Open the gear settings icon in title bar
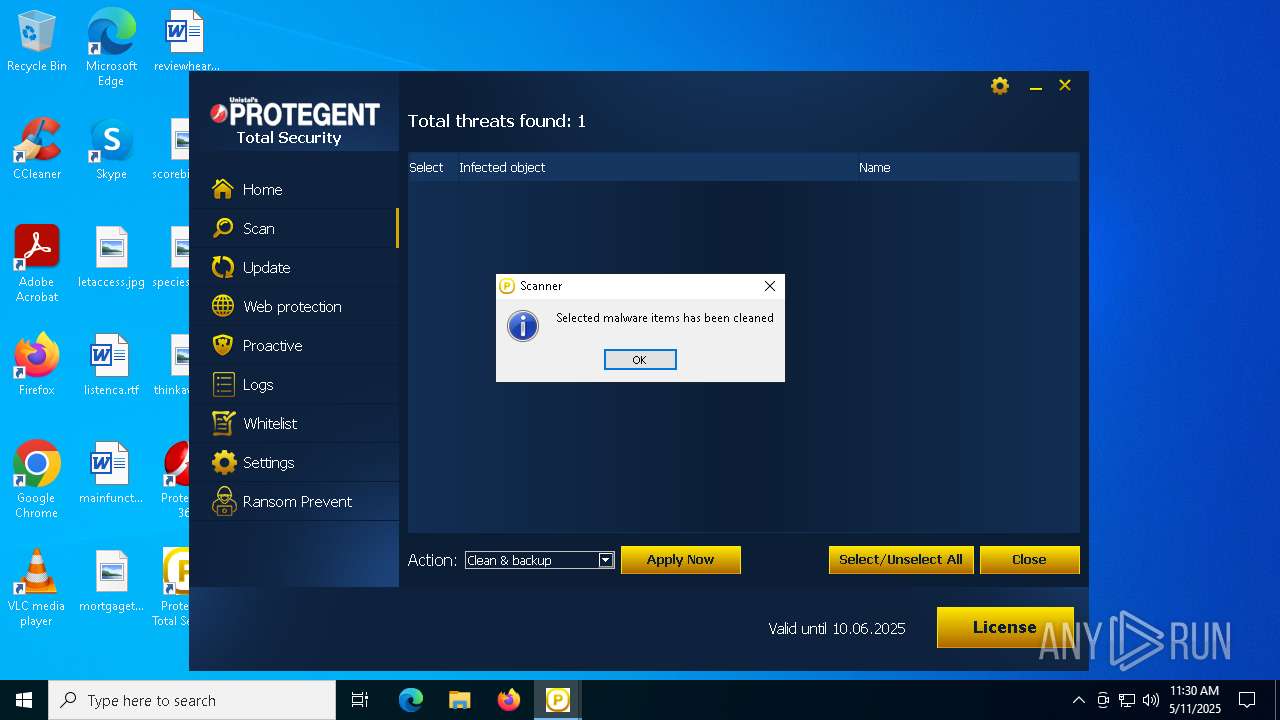The height and width of the screenshot is (720, 1280). (1000, 86)
